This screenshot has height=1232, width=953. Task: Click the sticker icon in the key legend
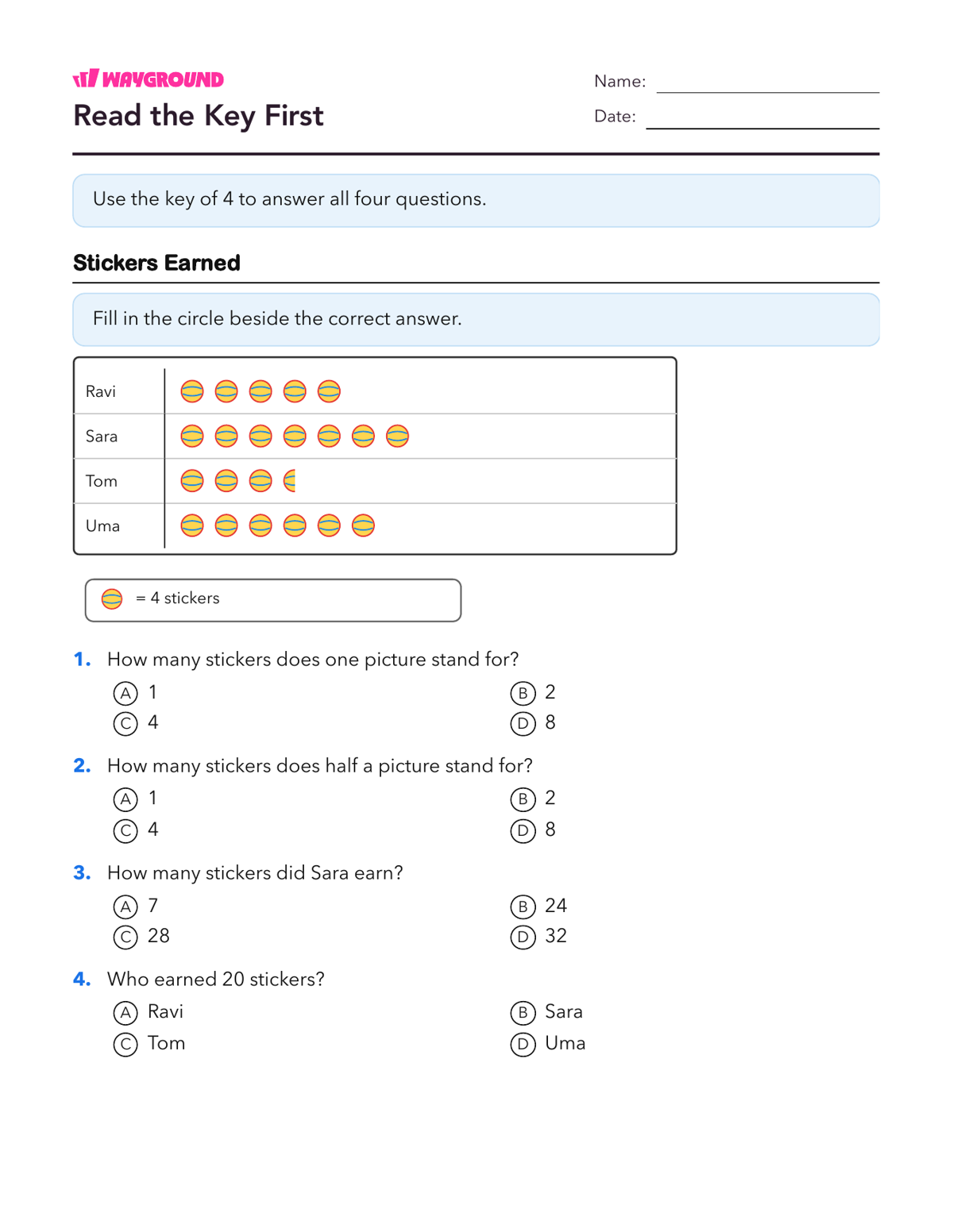pos(112,599)
